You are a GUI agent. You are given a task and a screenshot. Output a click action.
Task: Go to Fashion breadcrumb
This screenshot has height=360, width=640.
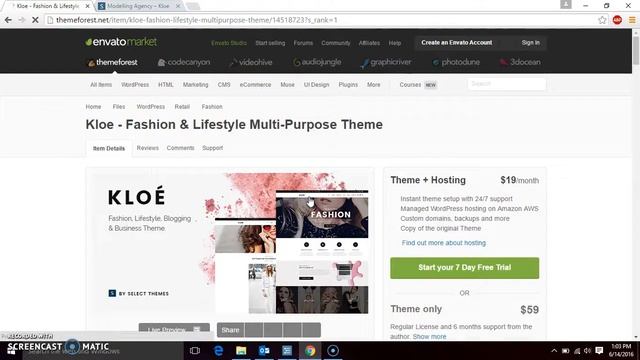(212, 107)
